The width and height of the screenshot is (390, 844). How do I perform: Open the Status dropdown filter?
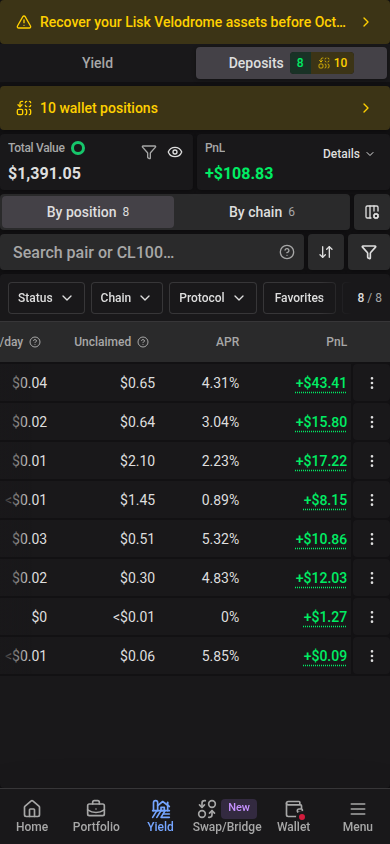(46, 298)
